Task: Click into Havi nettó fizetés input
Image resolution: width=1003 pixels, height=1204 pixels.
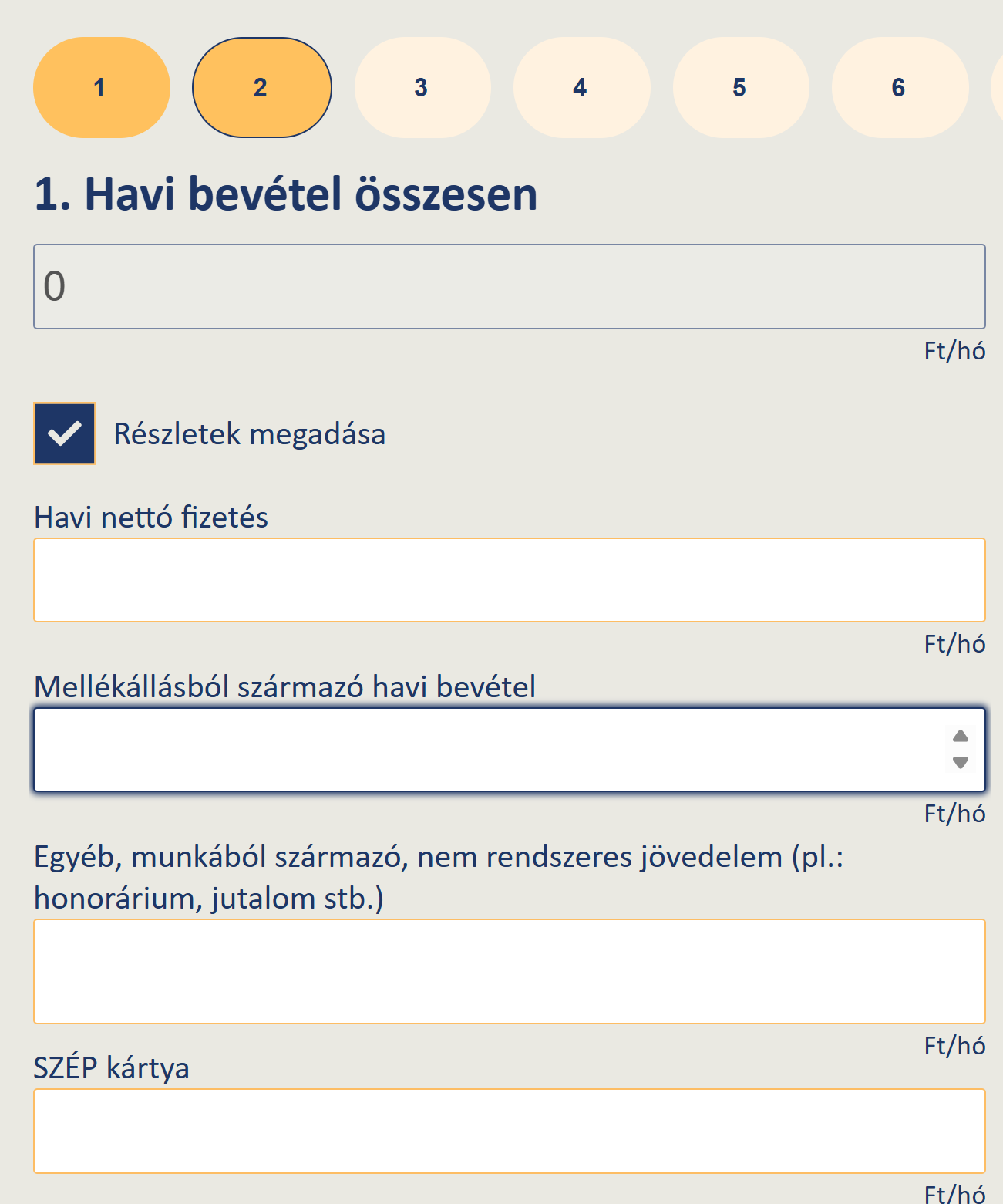Action: tap(510, 580)
